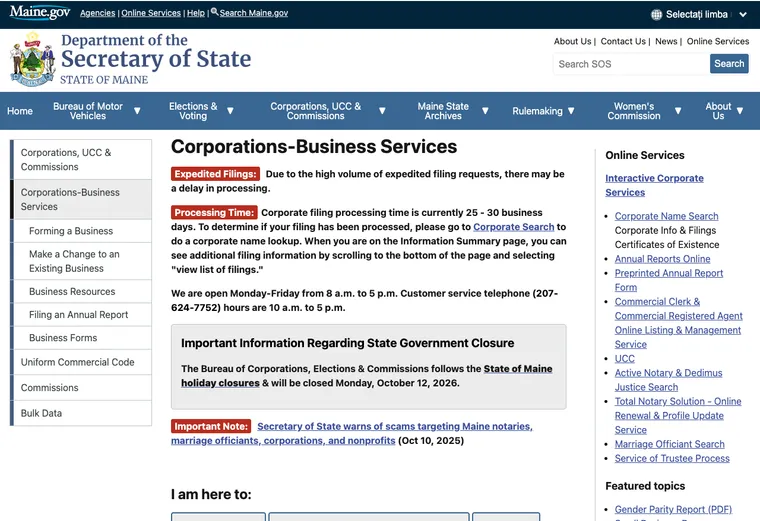Select Bulk Data in sidebar

pyautogui.click(x=82, y=413)
